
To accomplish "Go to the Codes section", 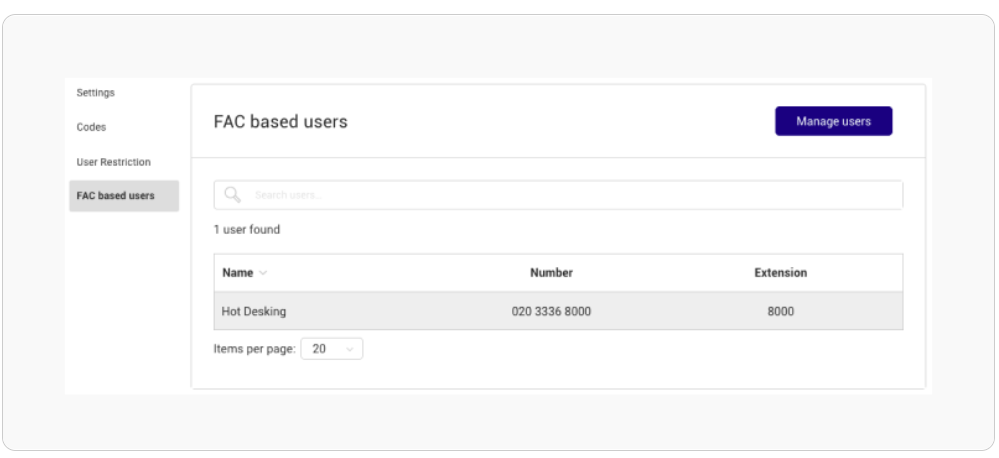I will [91, 127].
